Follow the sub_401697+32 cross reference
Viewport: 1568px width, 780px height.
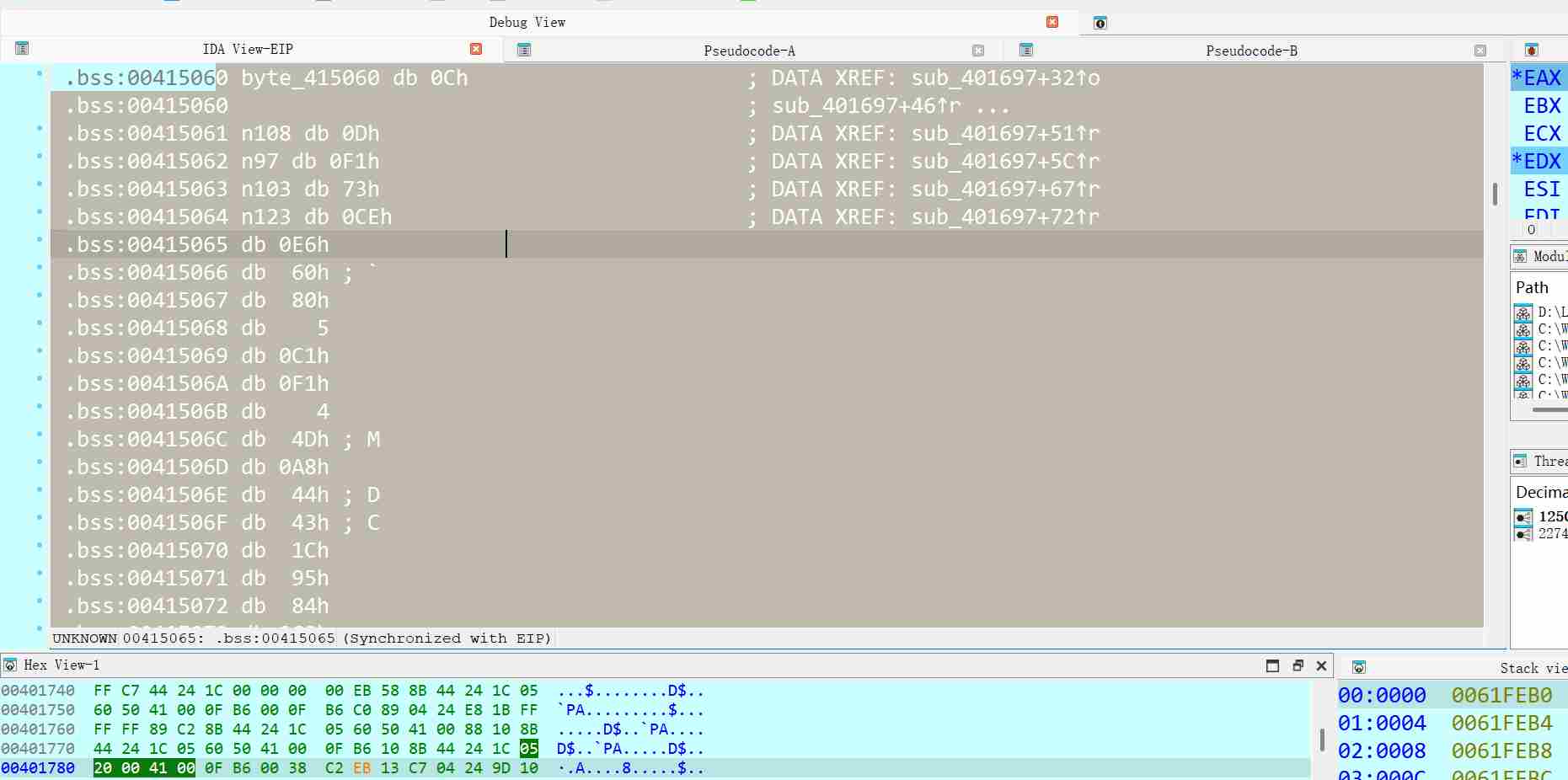[1004, 78]
